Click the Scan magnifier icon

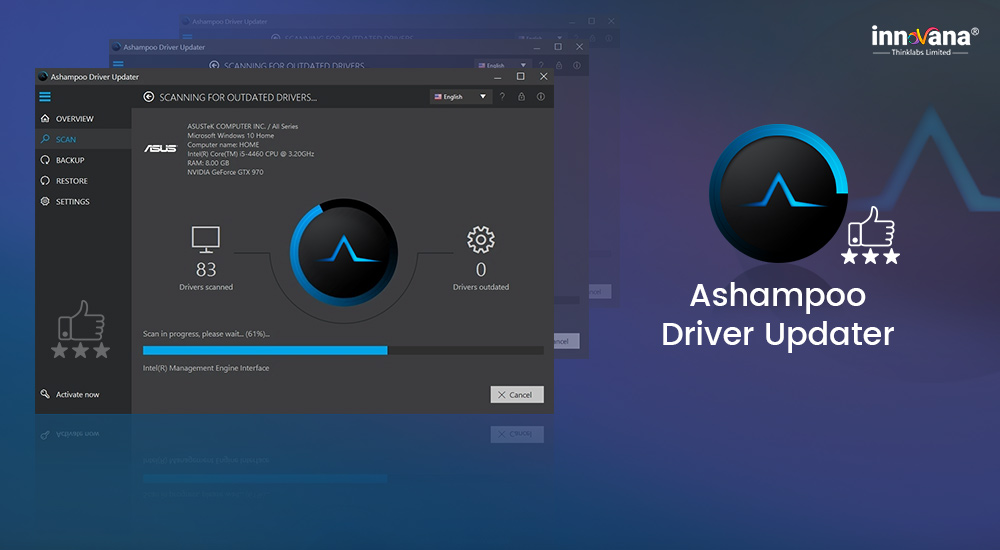(45, 138)
